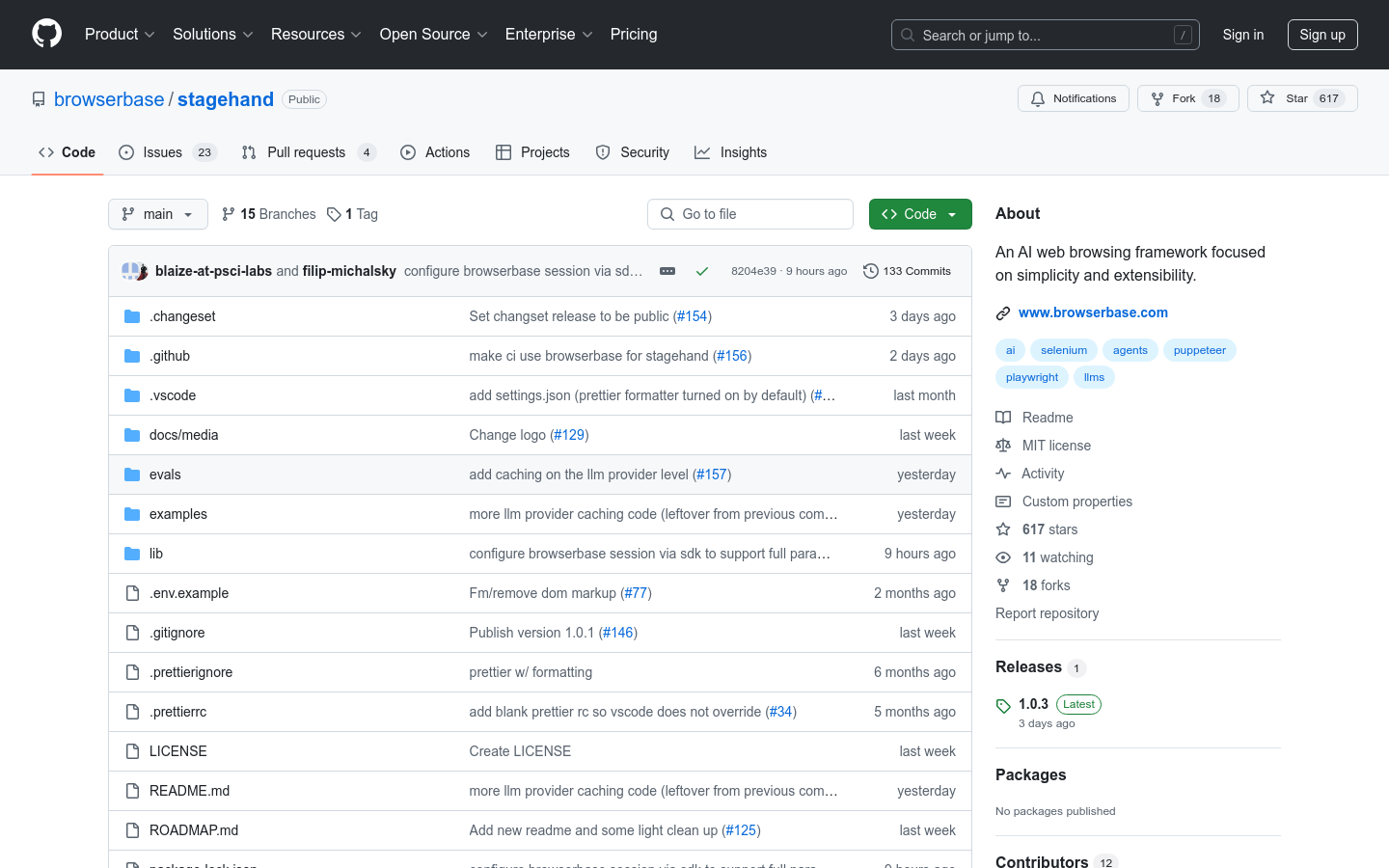Click the repository icon beside browserbase

39,99
